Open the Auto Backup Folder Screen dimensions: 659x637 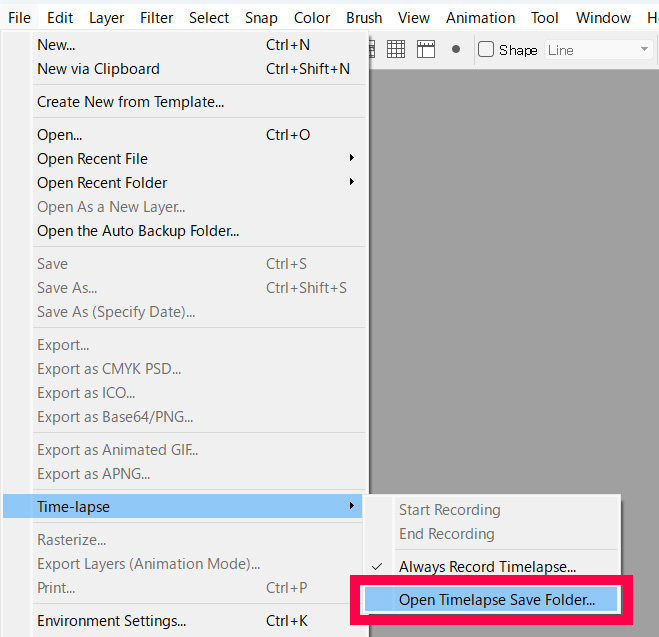coord(138,231)
